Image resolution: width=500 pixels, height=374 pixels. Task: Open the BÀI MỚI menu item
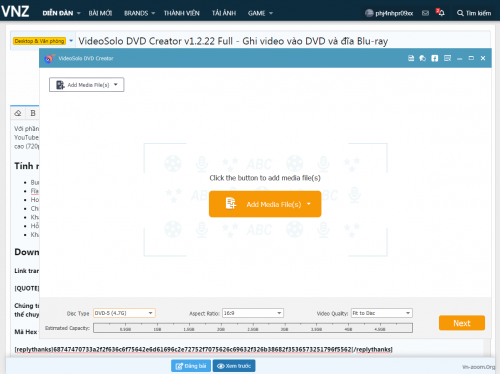(100, 13)
